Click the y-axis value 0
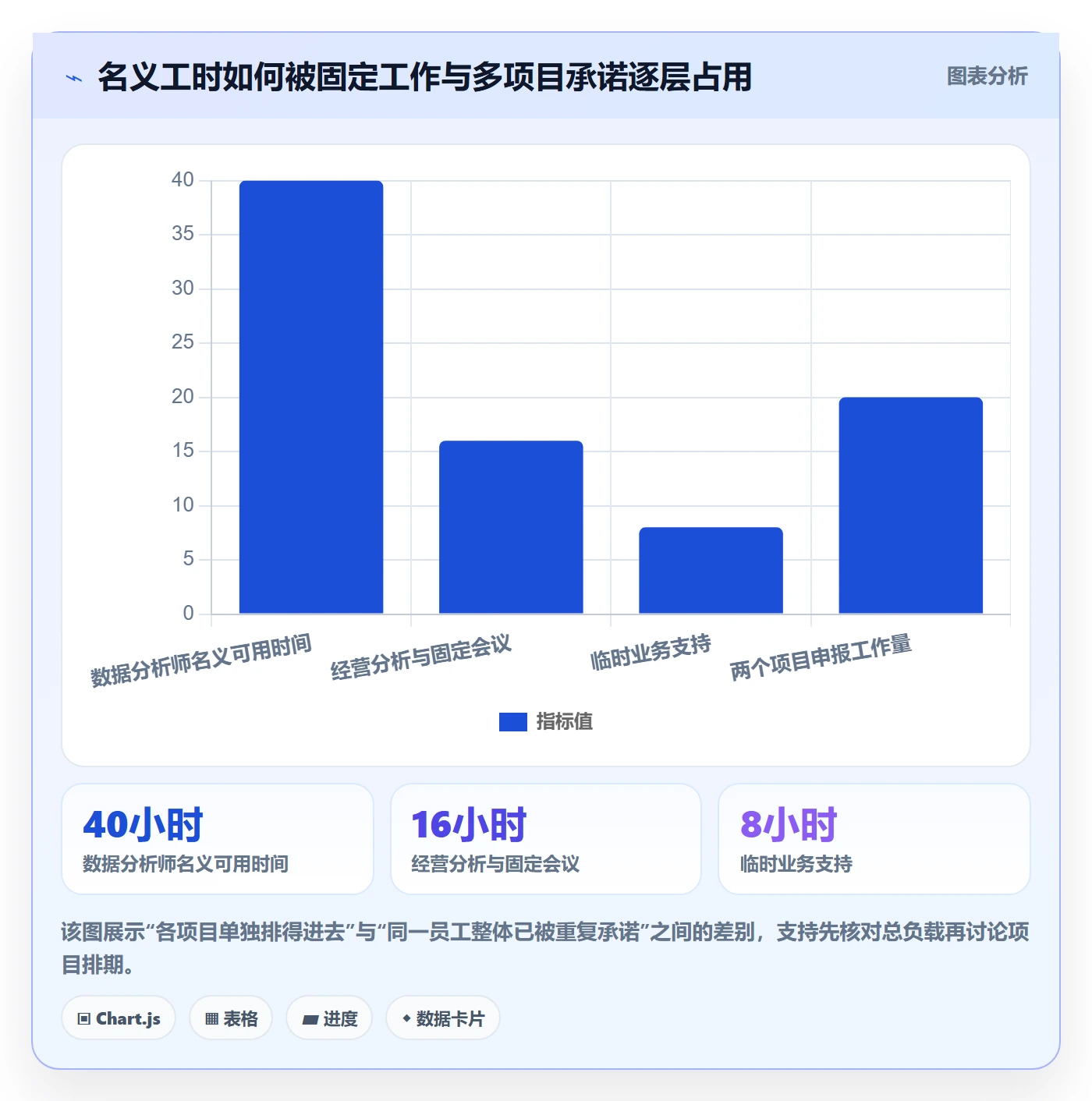This screenshot has width=1092, height=1101. click(188, 614)
